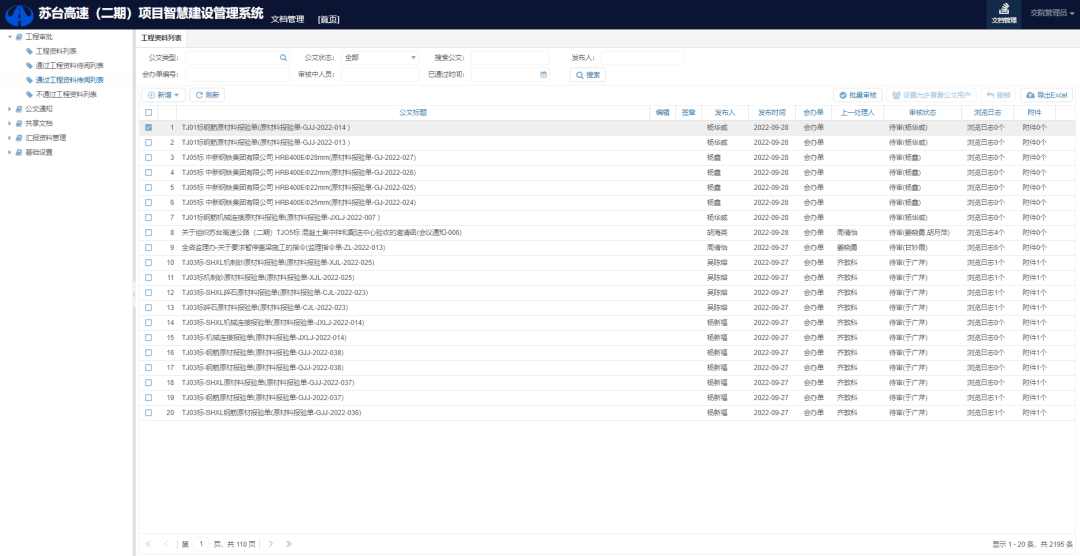This screenshot has height=556, width=1080.
Task: Click title of row 5 GJ-2022-025
Action: (299, 187)
